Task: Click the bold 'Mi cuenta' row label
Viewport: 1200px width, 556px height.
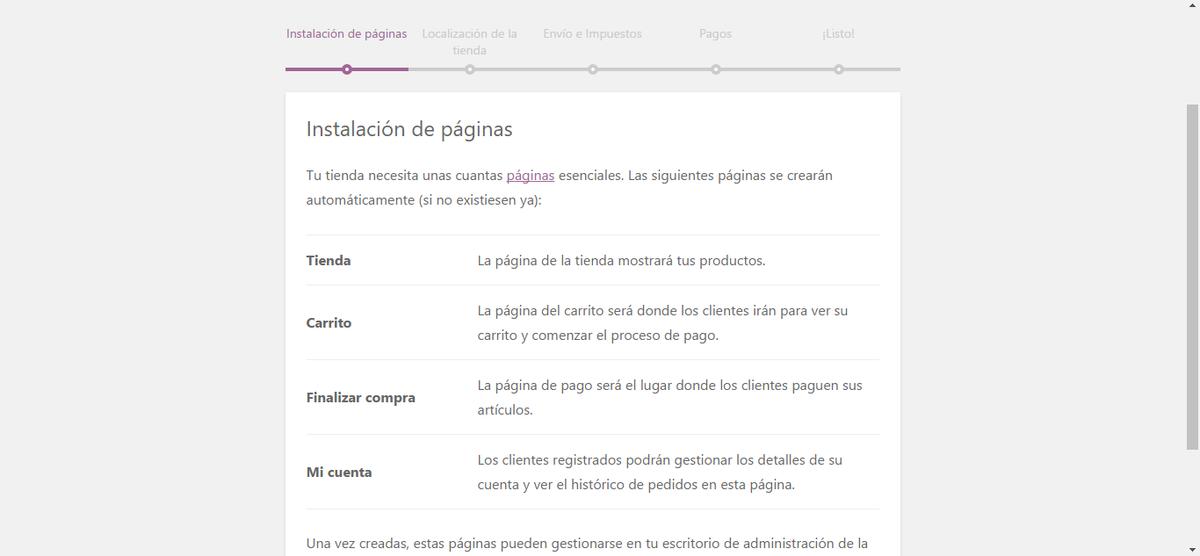Action: (x=339, y=472)
